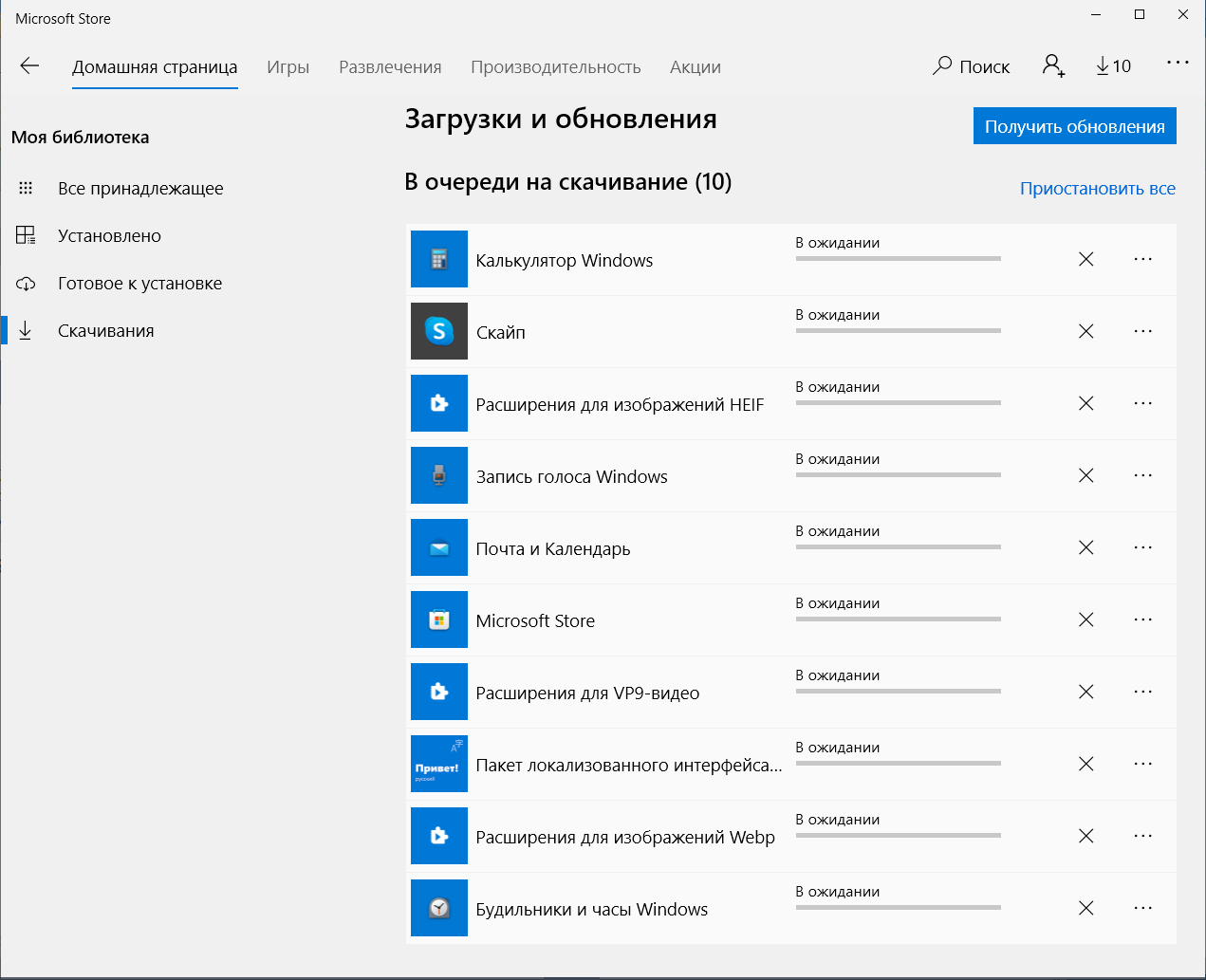The width and height of the screenshot is (1206, 980).
Task: Click the VP9-видео extension icon
Action: pos(439,692)
